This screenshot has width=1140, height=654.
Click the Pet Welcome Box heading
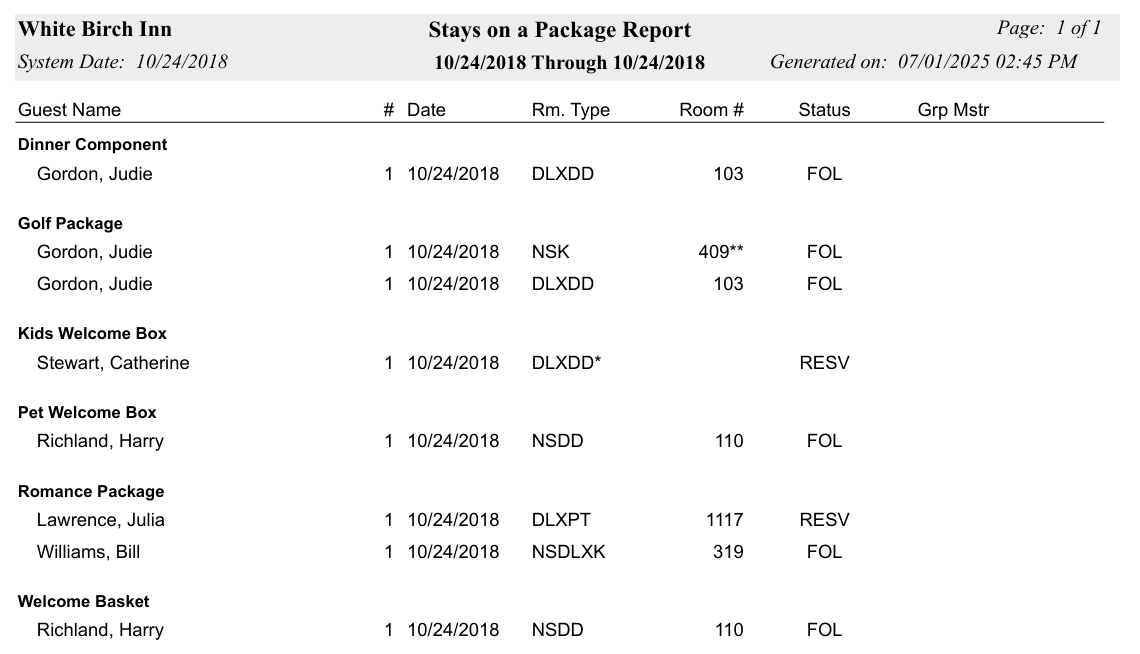(x=87, y=412)
